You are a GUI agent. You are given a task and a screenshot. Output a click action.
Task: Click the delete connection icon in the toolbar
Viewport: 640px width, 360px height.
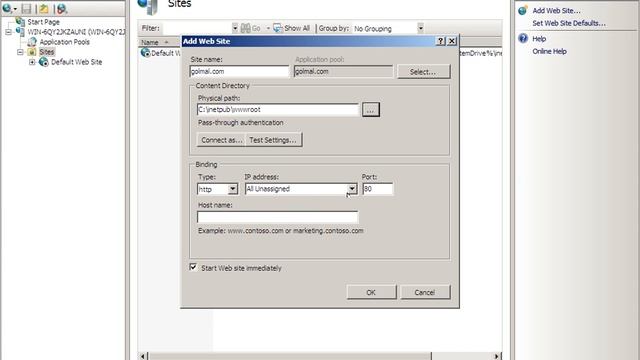[x=62, y=9]
